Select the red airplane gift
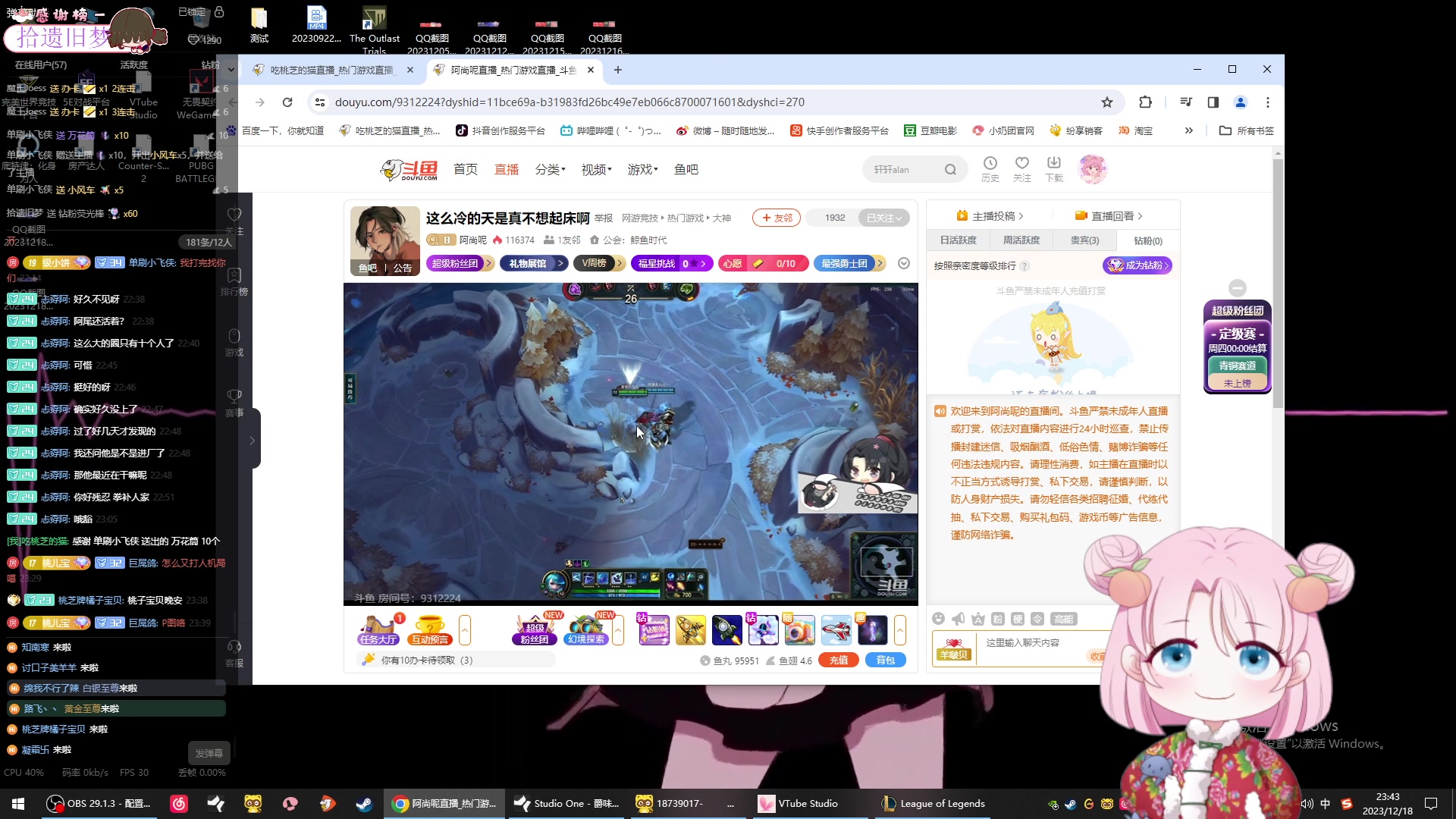This screenshot has width=1456, height=819. coord(836,630)
